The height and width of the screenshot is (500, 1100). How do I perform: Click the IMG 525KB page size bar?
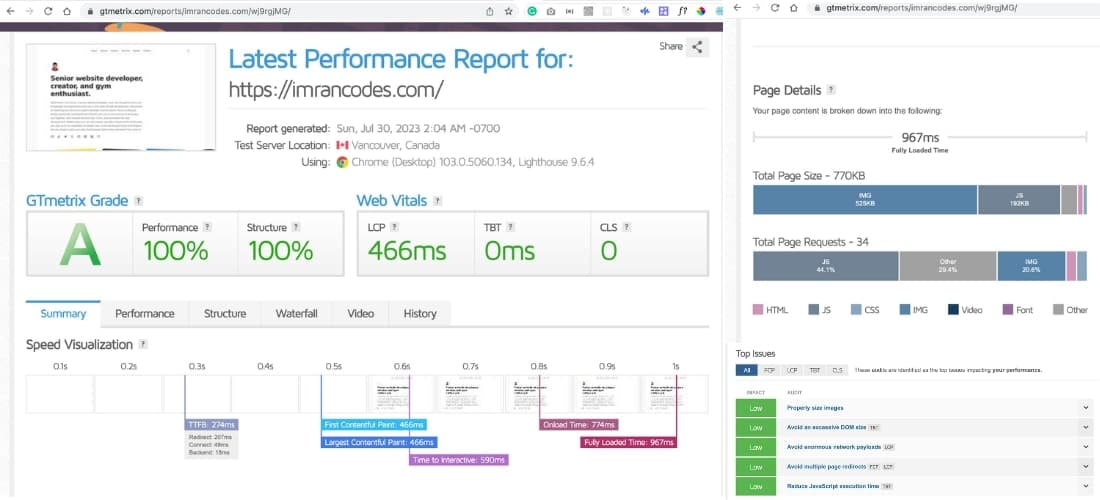point(865,200)
